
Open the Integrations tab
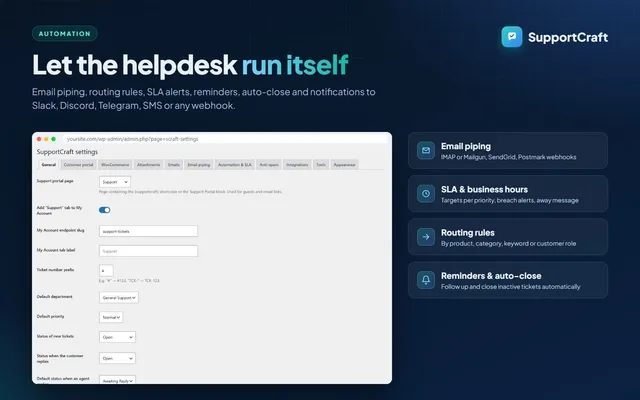click(297, 164)
